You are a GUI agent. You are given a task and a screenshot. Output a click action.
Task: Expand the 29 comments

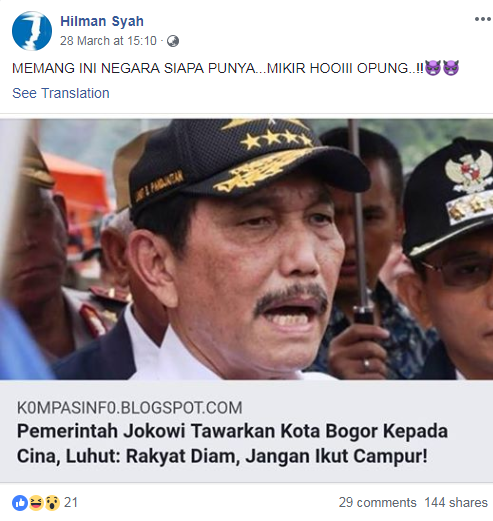pyautogui.click(x=377, y=502)
